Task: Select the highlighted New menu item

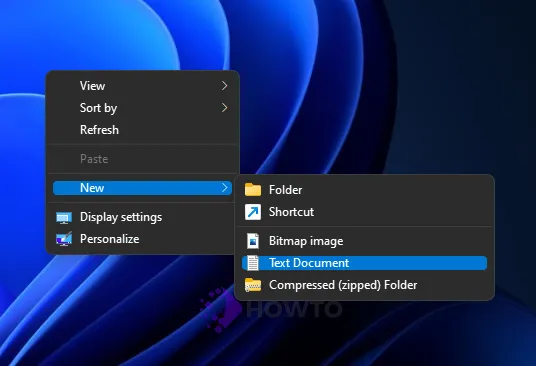Action: (143, 188)
